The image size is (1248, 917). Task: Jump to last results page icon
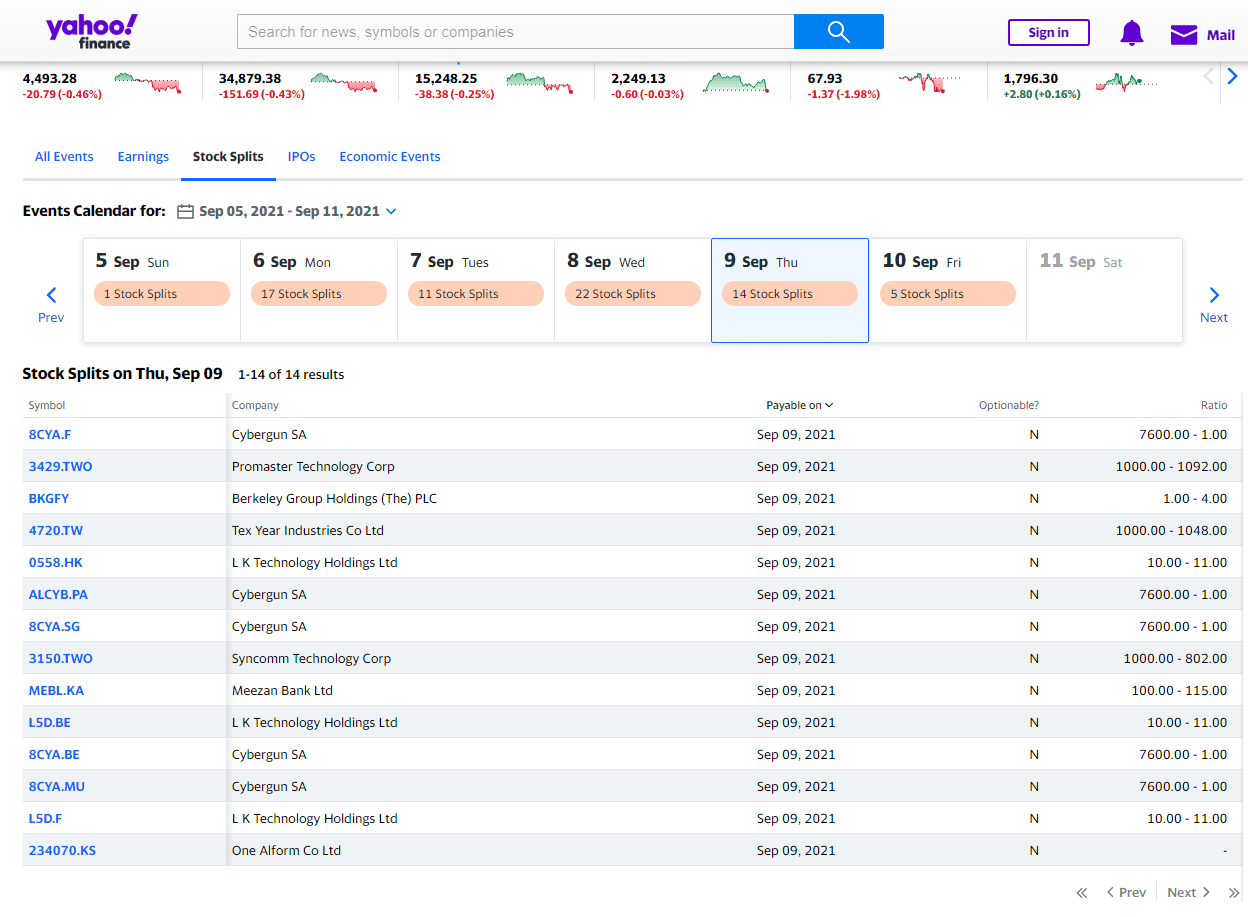coord(1234,892)
